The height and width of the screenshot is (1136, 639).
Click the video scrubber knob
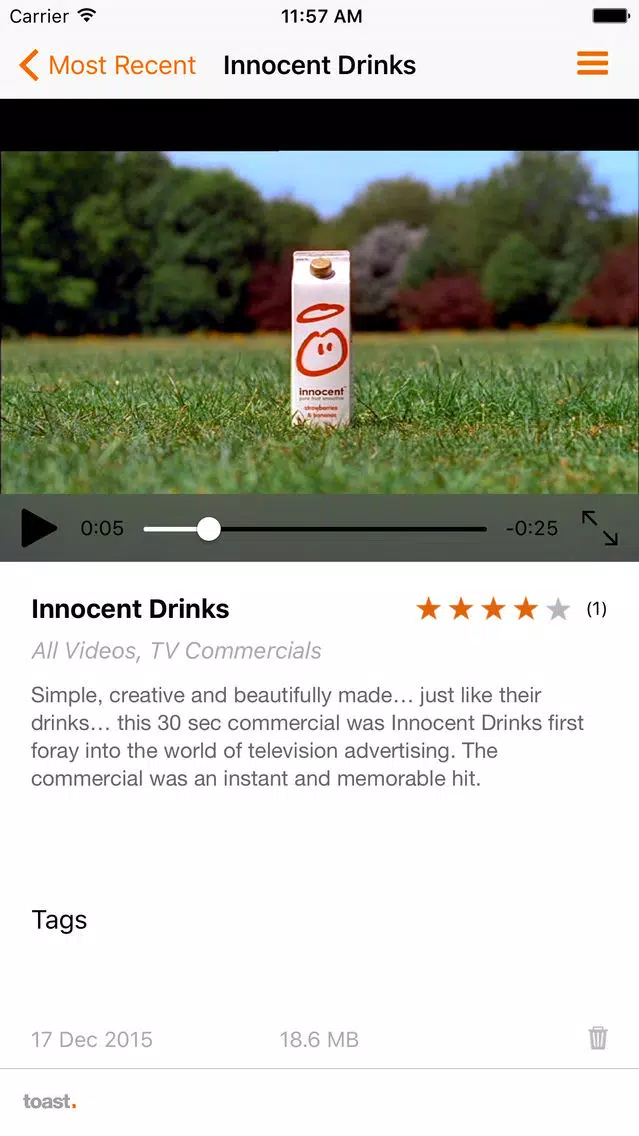pos(209,529)
